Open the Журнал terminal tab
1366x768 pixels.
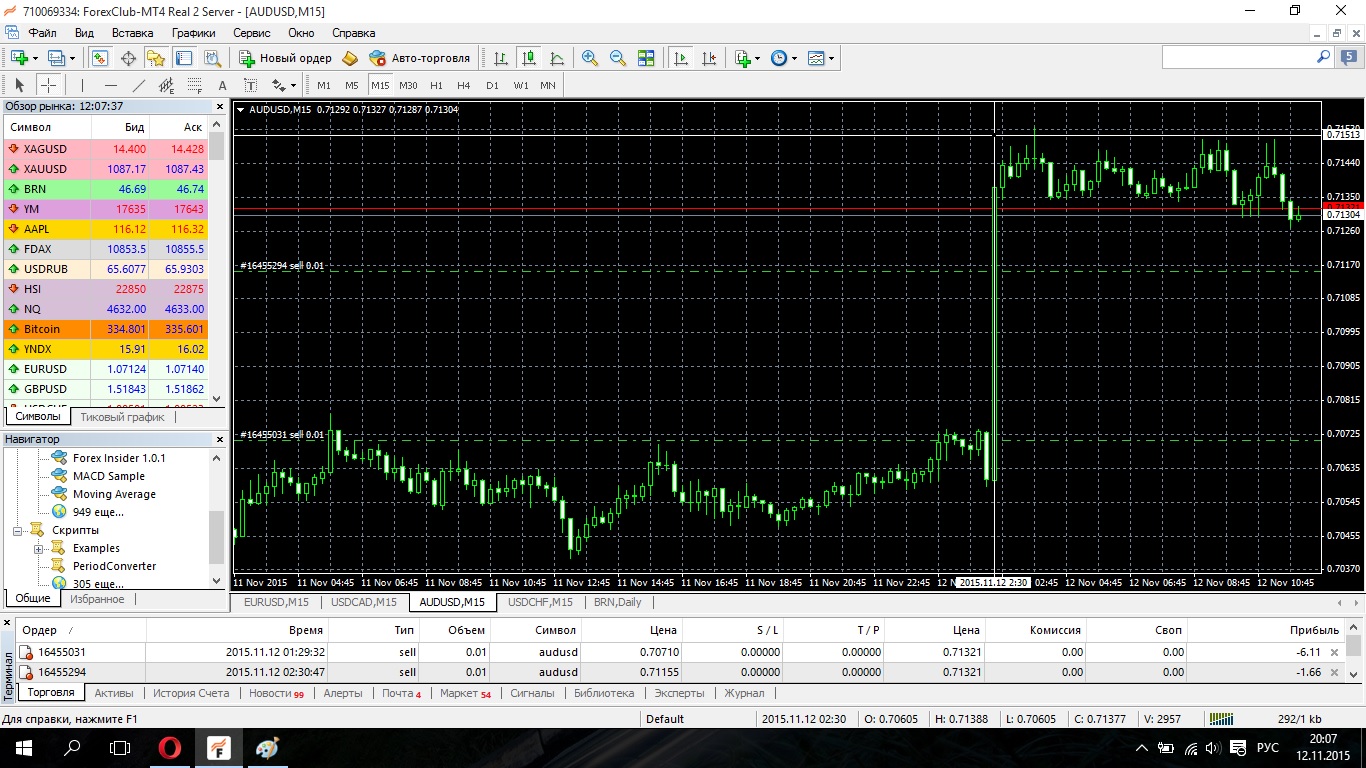744,693
